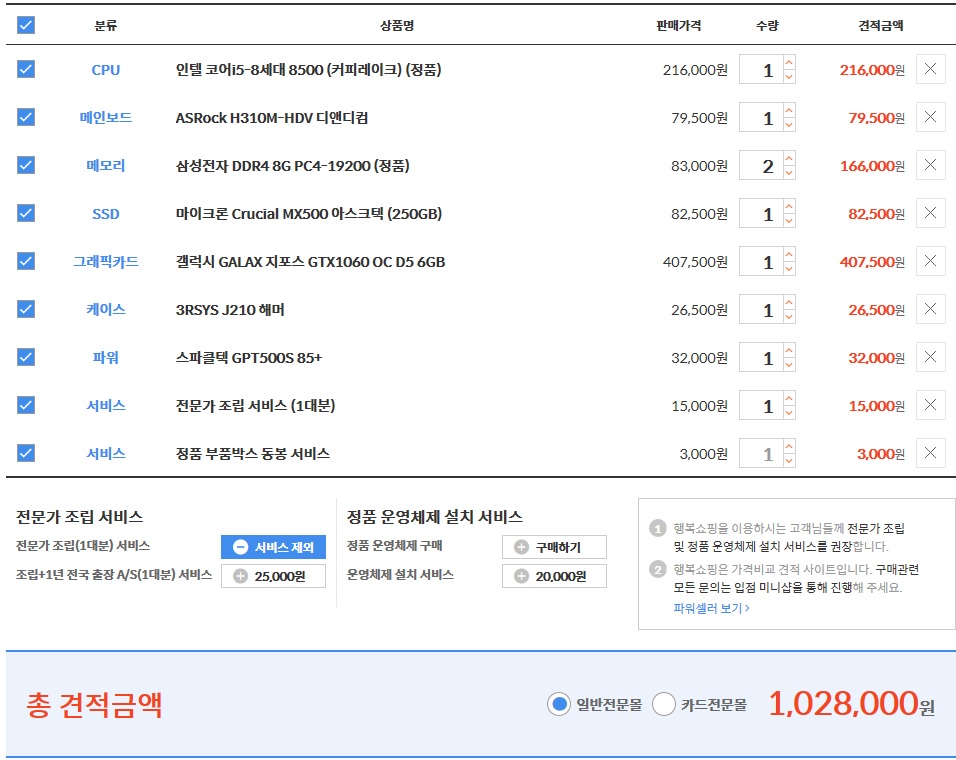Uncheck the 케이스 row checkbox
Screen dimensions: 956x760
[26, 309]
